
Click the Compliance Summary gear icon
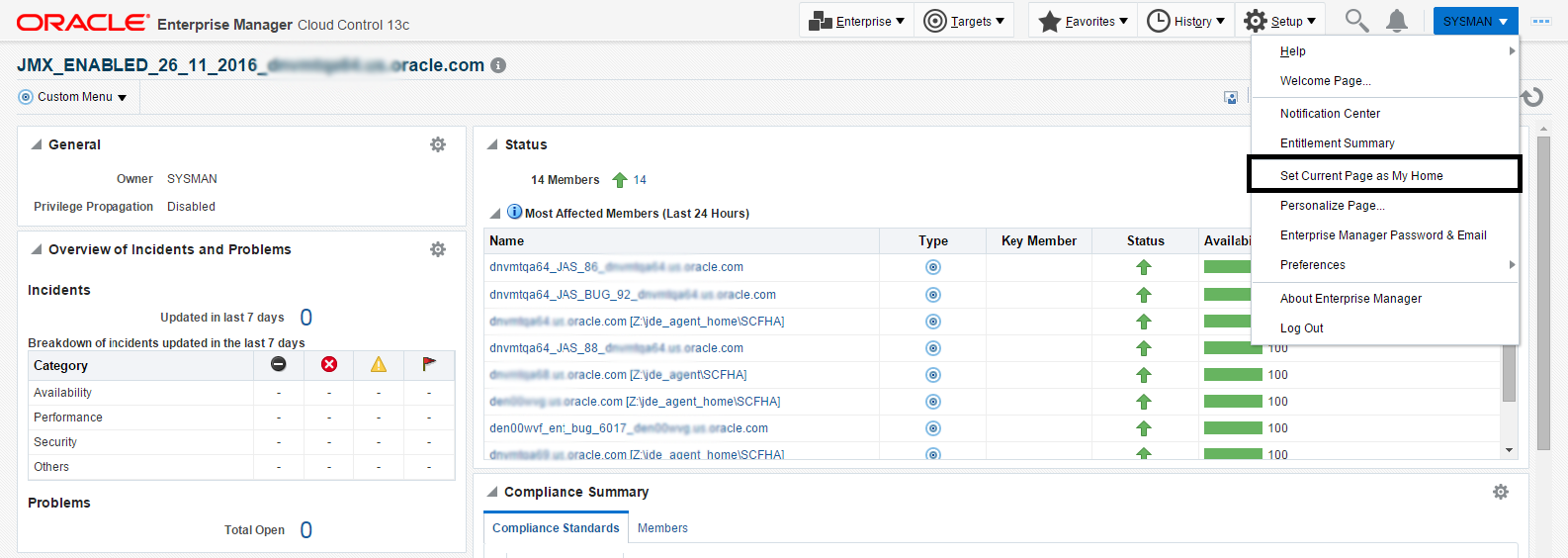click(x=1501, y=492)
